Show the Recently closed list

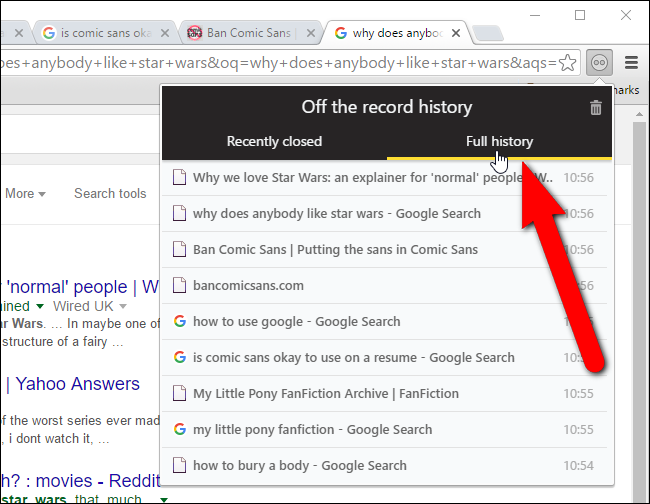[274, 141]
